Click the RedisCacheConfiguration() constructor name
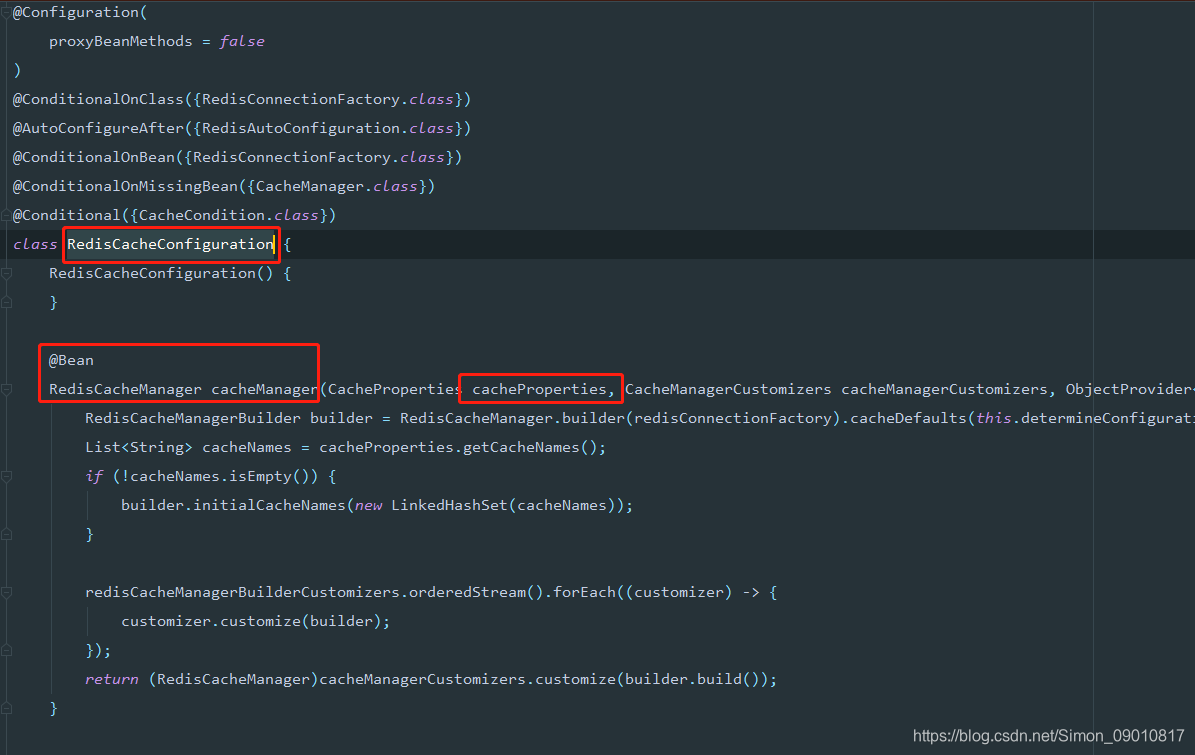Image resolution: width=1195 pixels, height=755 pixels. pos(152,273)
